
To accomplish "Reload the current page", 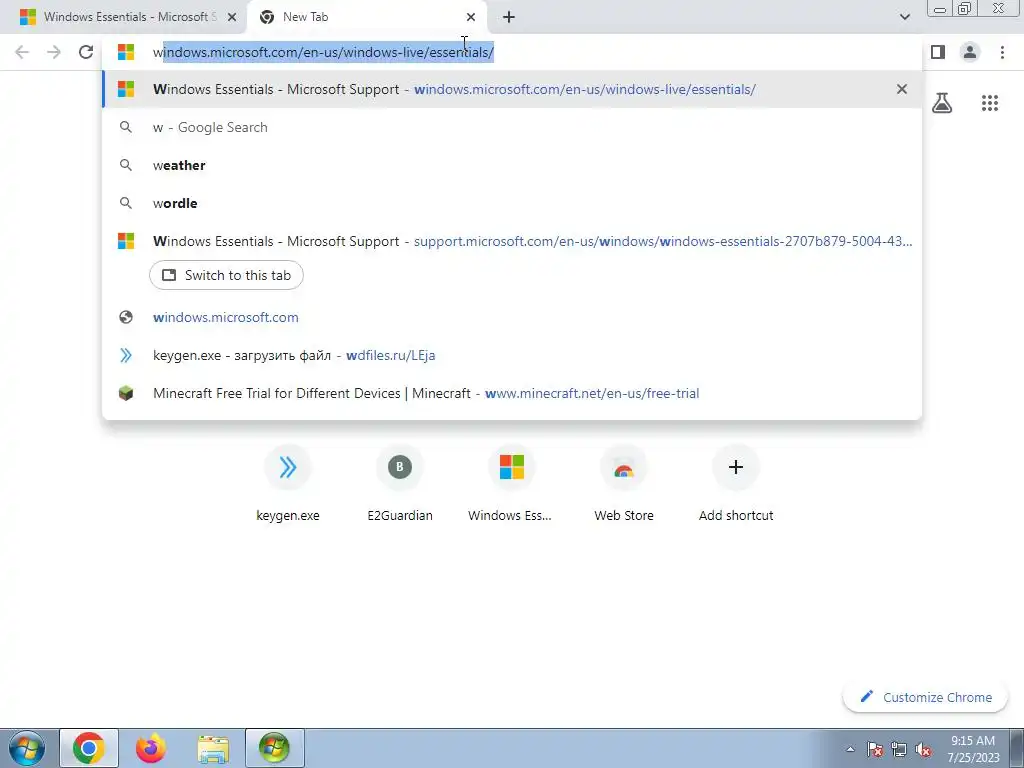I will (86, 52).
